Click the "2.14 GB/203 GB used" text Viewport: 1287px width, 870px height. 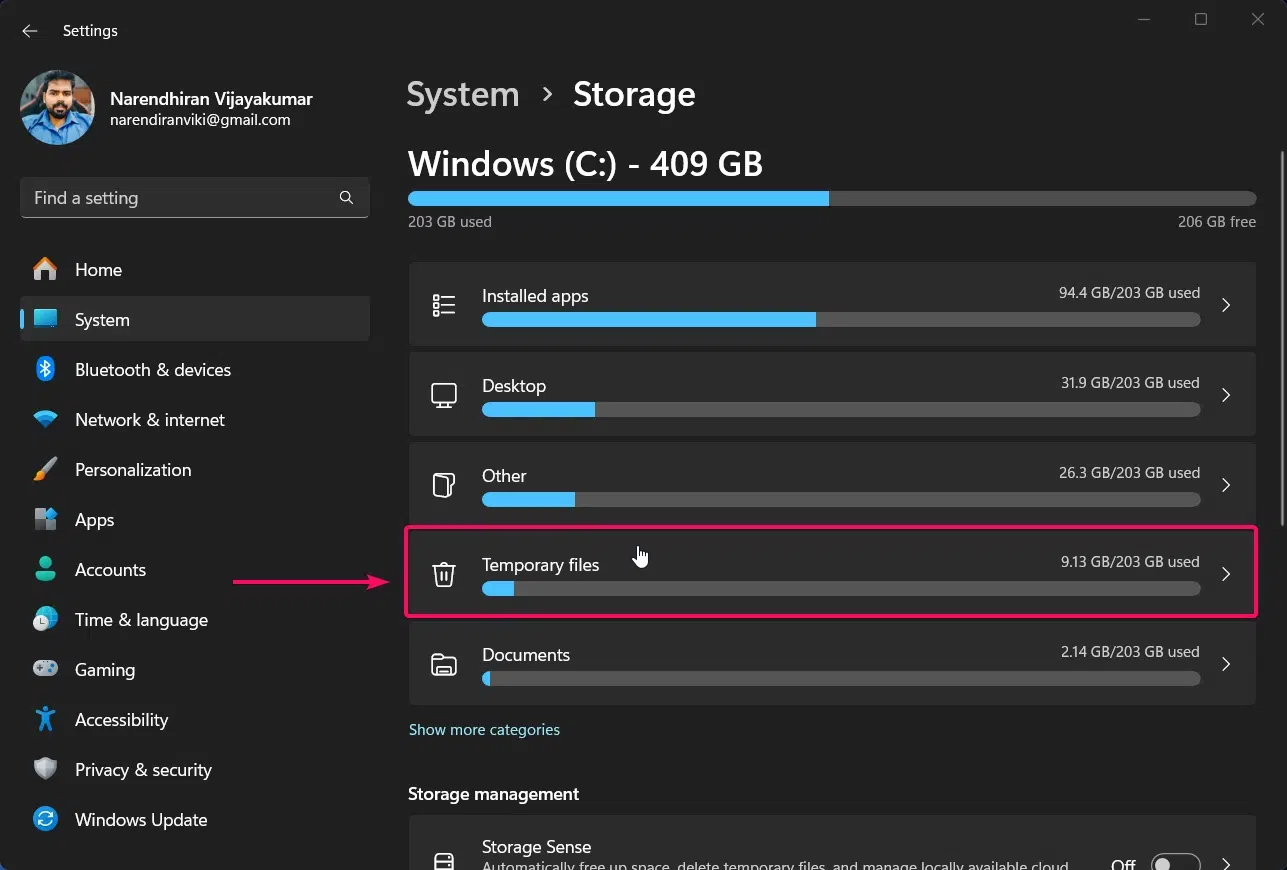tap(1130, 651)
